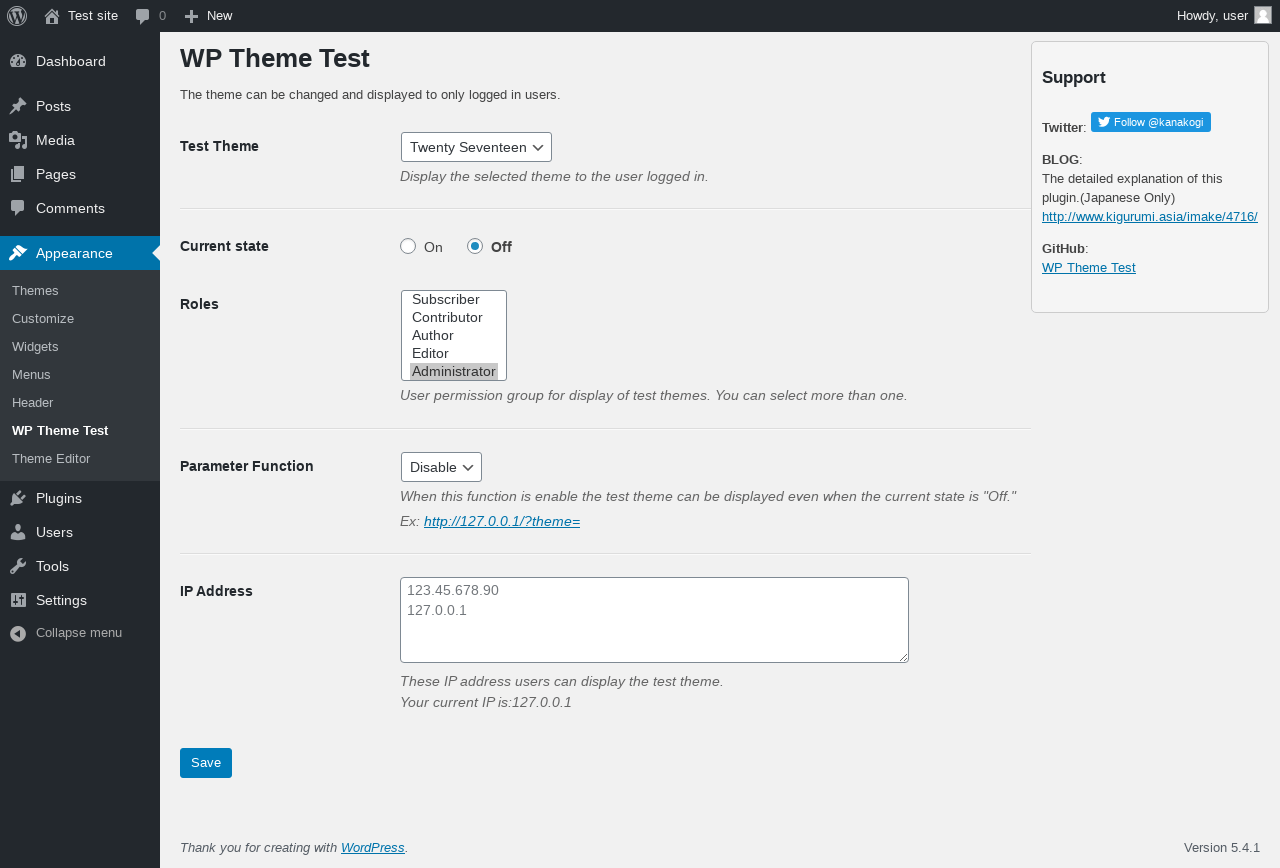The height and width of the screenshot is (868, 1280).
Task: Click the Plugins plug icon
Action: pyautogui.click(x=18, y=498)
